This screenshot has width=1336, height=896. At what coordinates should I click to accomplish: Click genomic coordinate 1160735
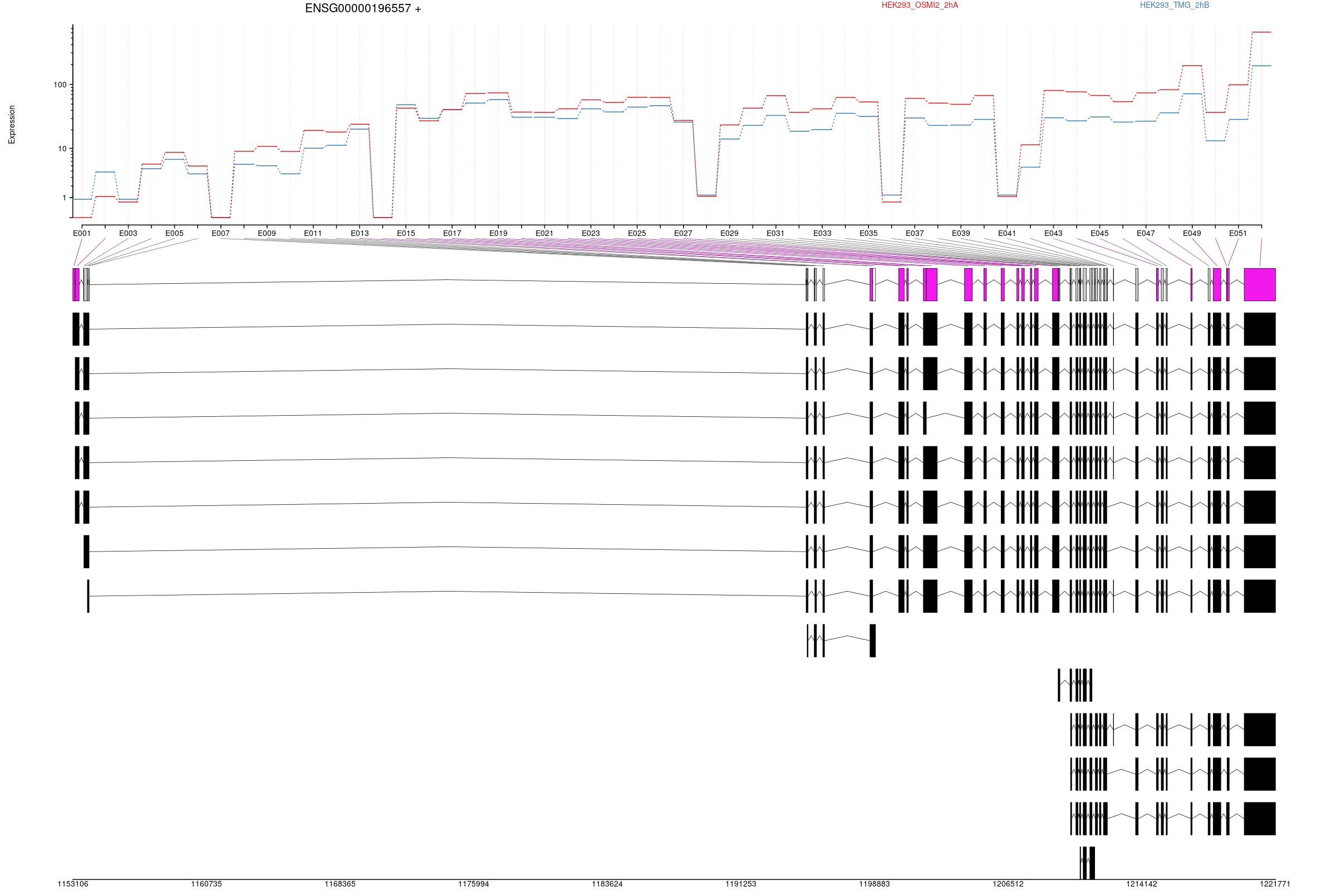pos(207,884)
